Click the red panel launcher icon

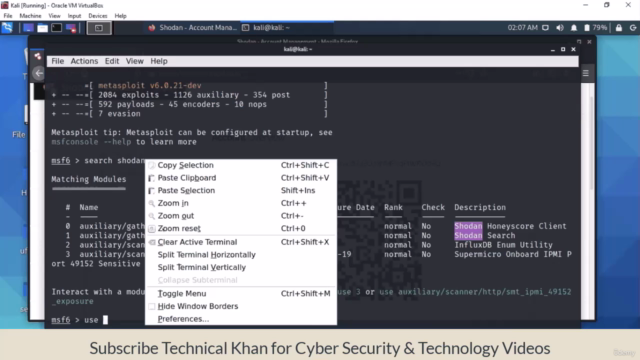pos(71,28)
